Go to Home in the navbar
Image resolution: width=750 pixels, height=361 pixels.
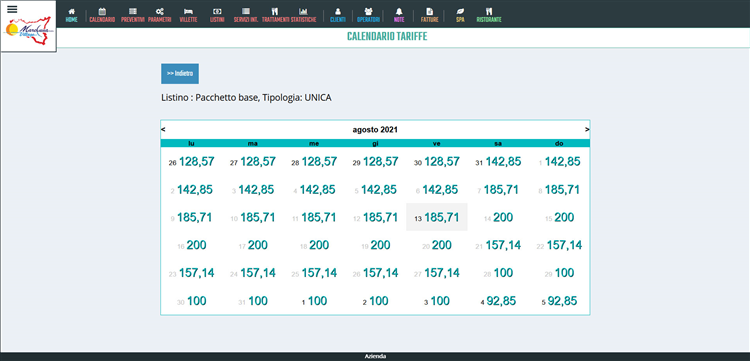pos(71,15)
